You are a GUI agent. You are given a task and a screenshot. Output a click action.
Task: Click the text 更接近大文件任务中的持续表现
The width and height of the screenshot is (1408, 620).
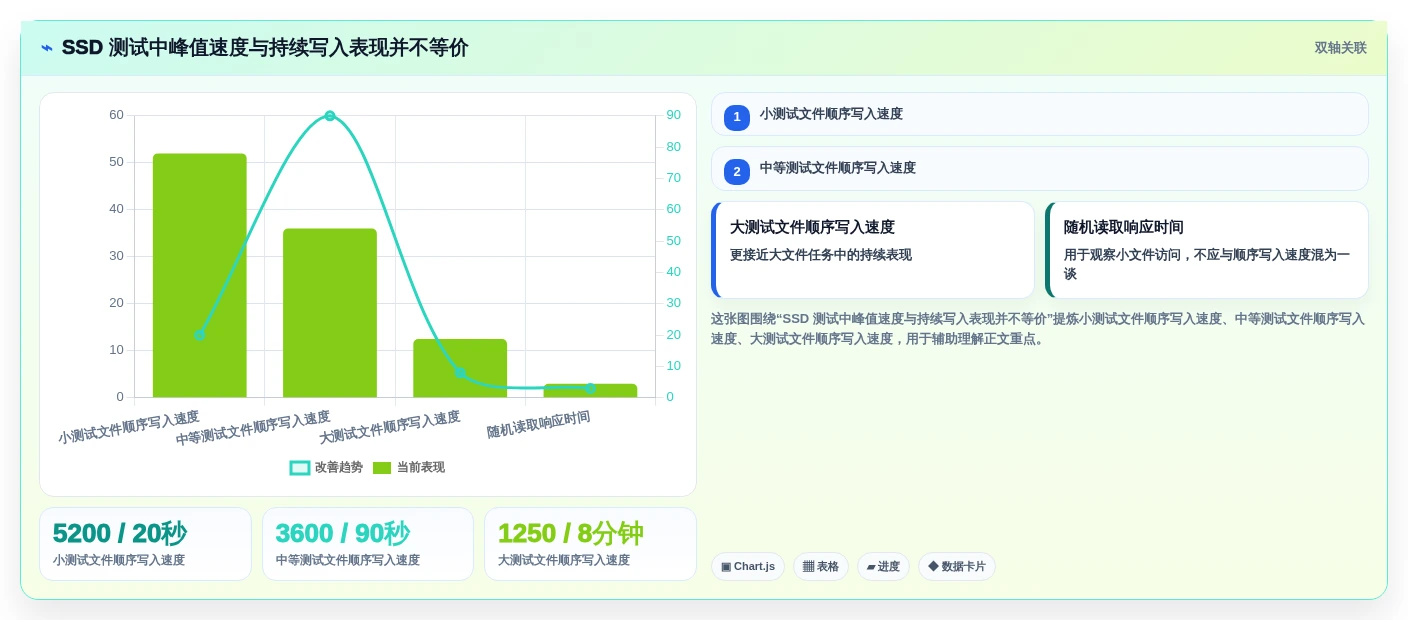coord(821,255)
